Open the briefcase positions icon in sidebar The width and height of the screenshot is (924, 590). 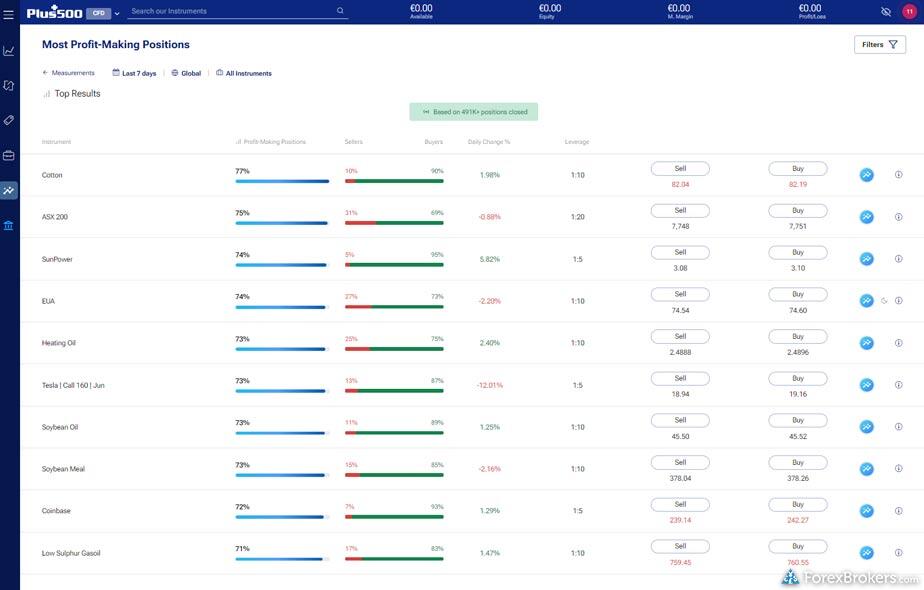(9, 155)
